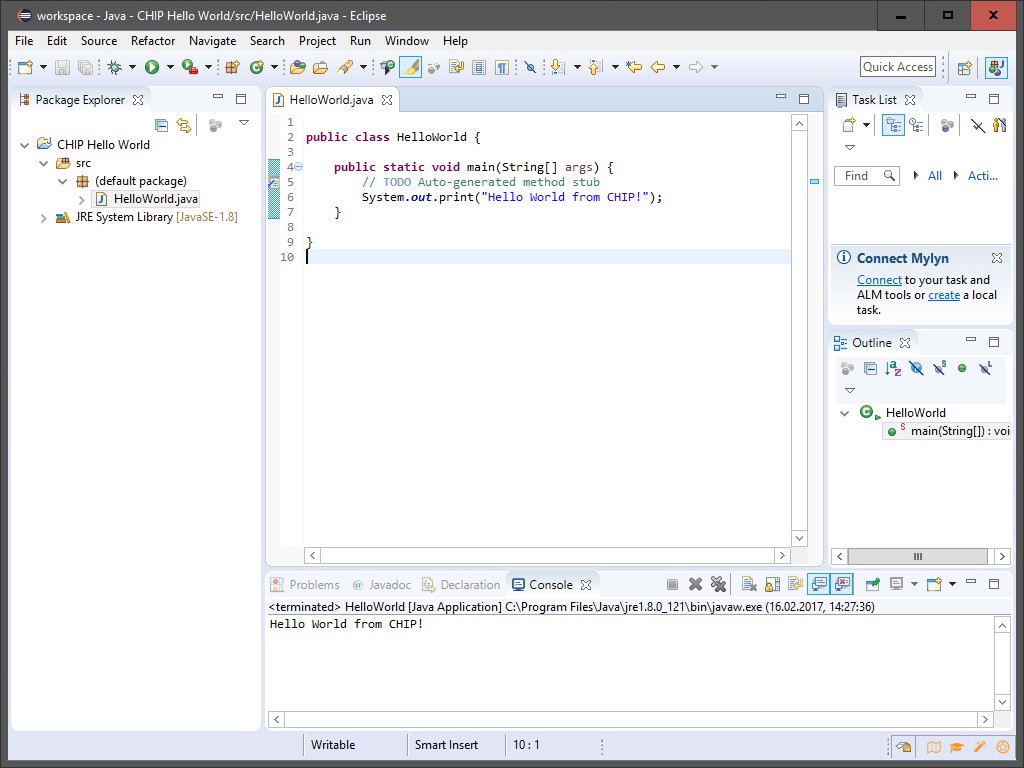Image resolution: width=1024 pixels, height=768 pixels.
Task: Click the Open Type folder icon
Action: coord(297,67)
